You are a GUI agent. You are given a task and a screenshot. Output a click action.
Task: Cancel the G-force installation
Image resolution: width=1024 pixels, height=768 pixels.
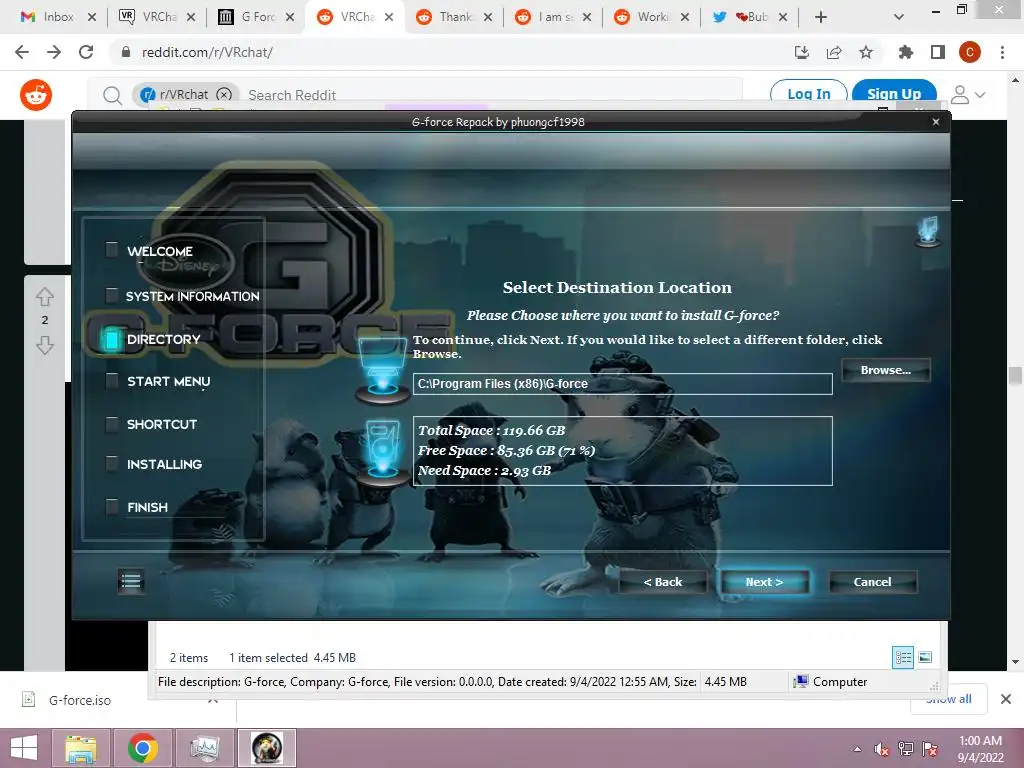click(872, 582)
